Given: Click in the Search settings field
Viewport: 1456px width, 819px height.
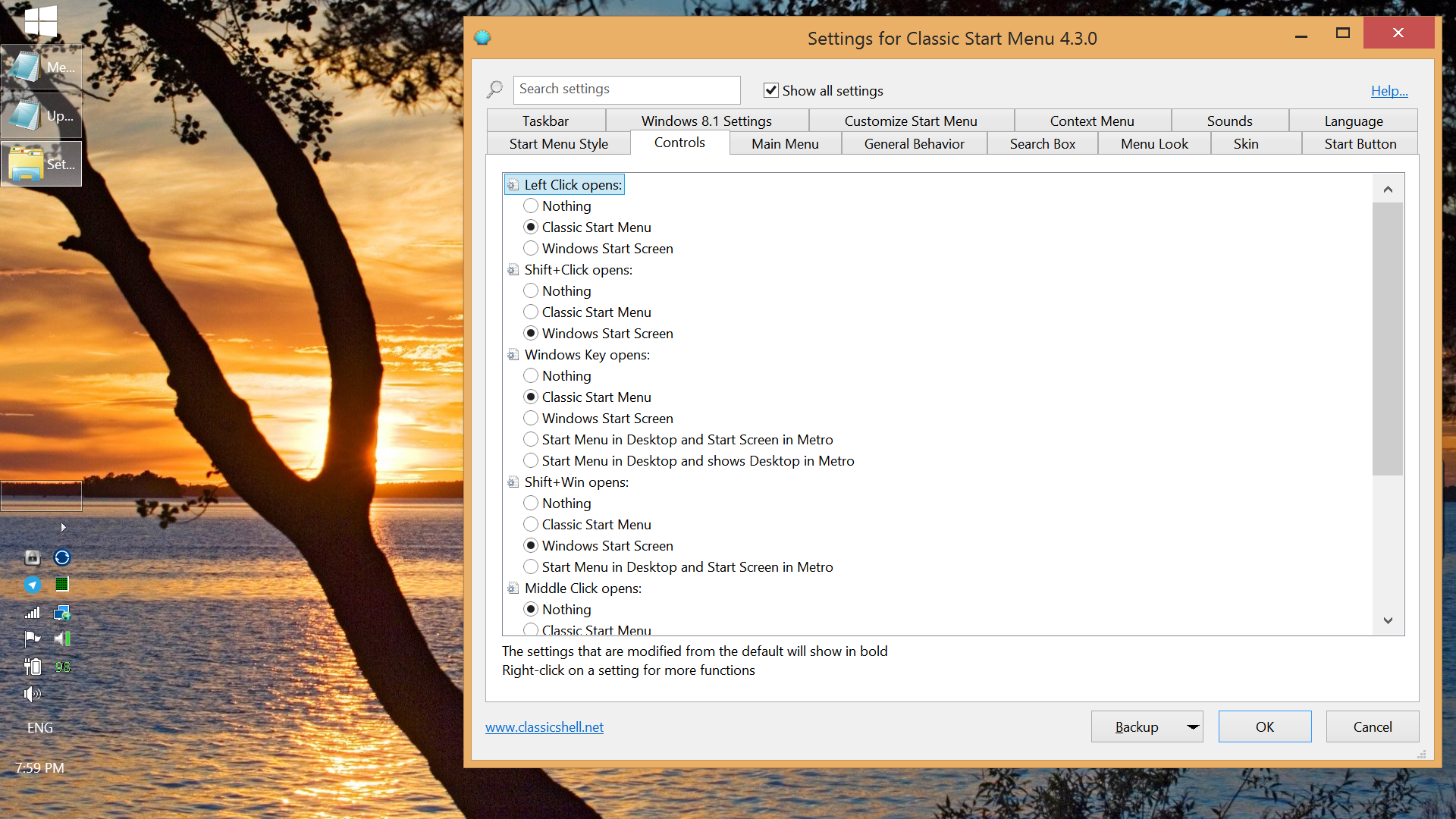Looking at the screenshot, I should pyautogui.click(x=626, y=89).
